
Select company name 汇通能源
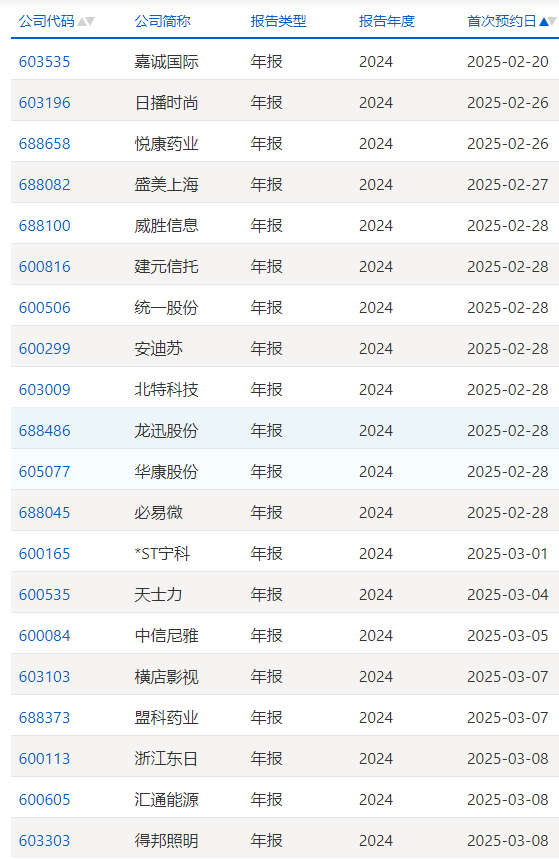[167, 800]
